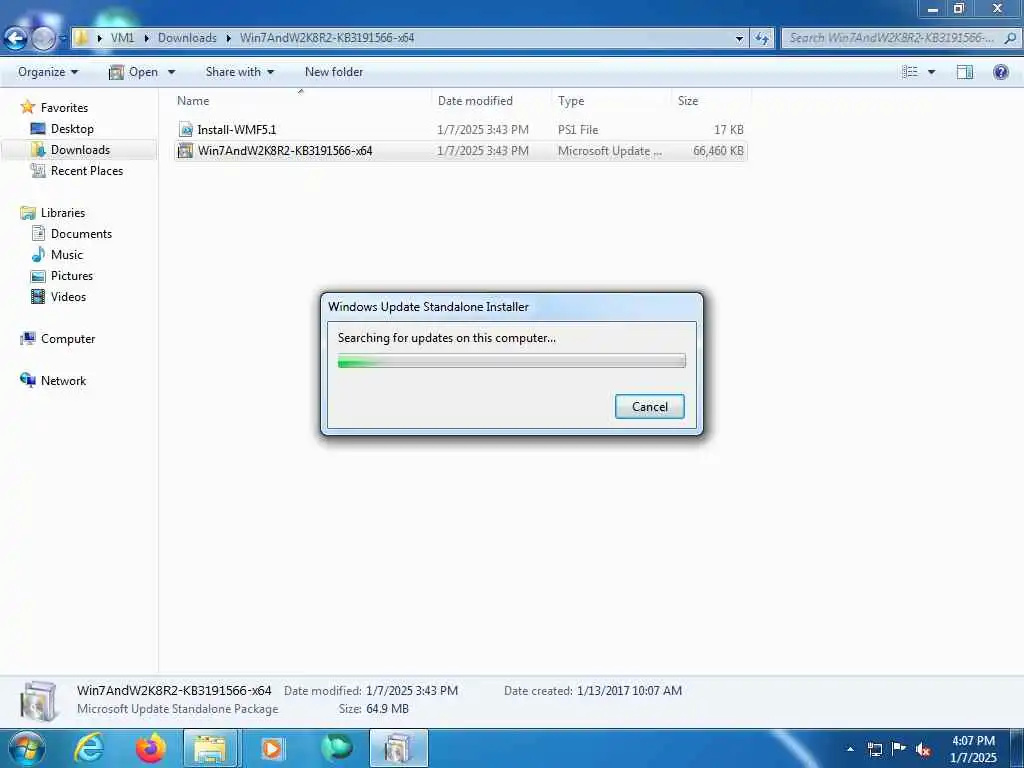Show hidden tray icons arrow
The width and height of the screenshot is (1024, 768).
(850, 749)
